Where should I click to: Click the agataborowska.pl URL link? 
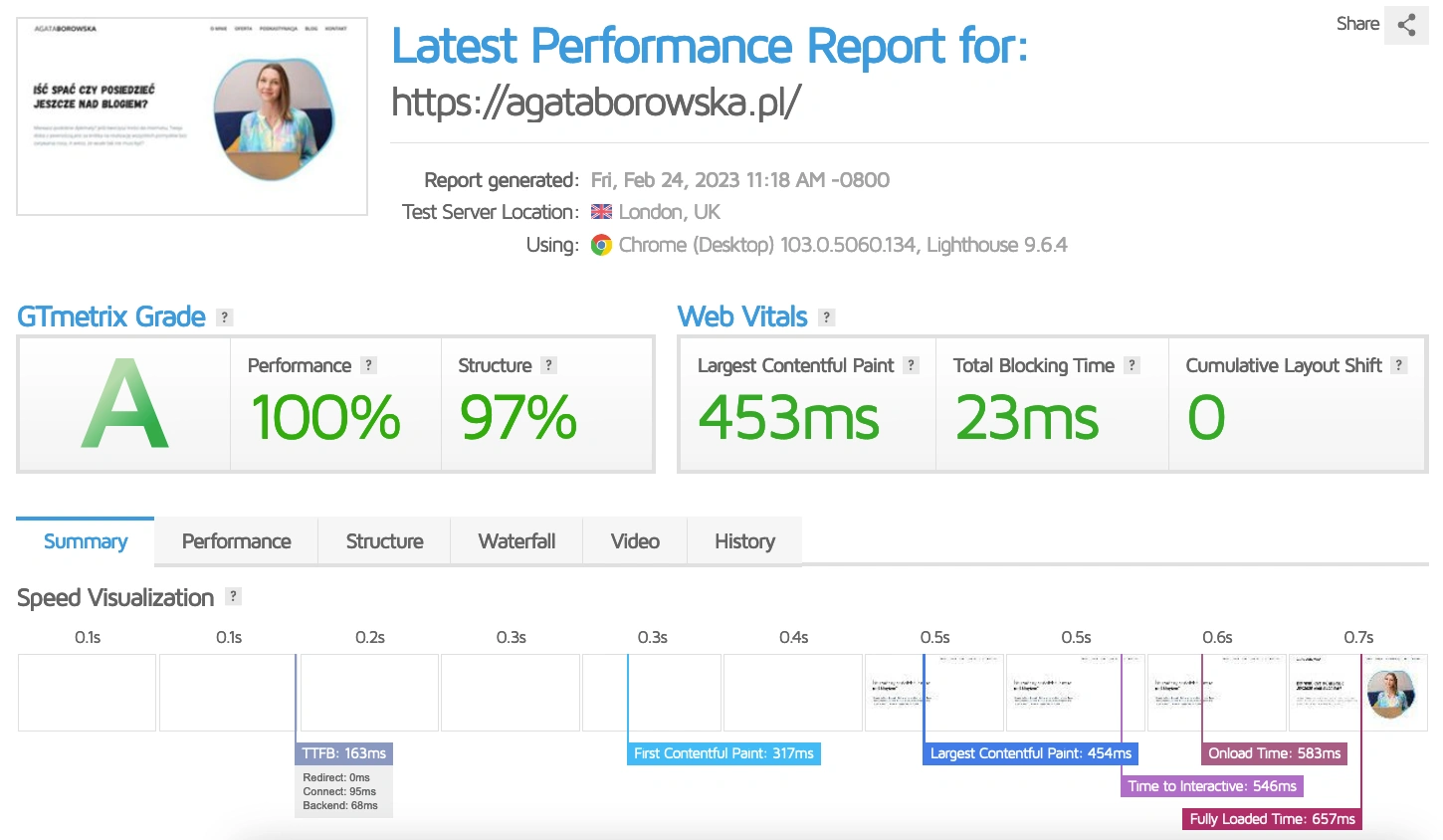596,102
